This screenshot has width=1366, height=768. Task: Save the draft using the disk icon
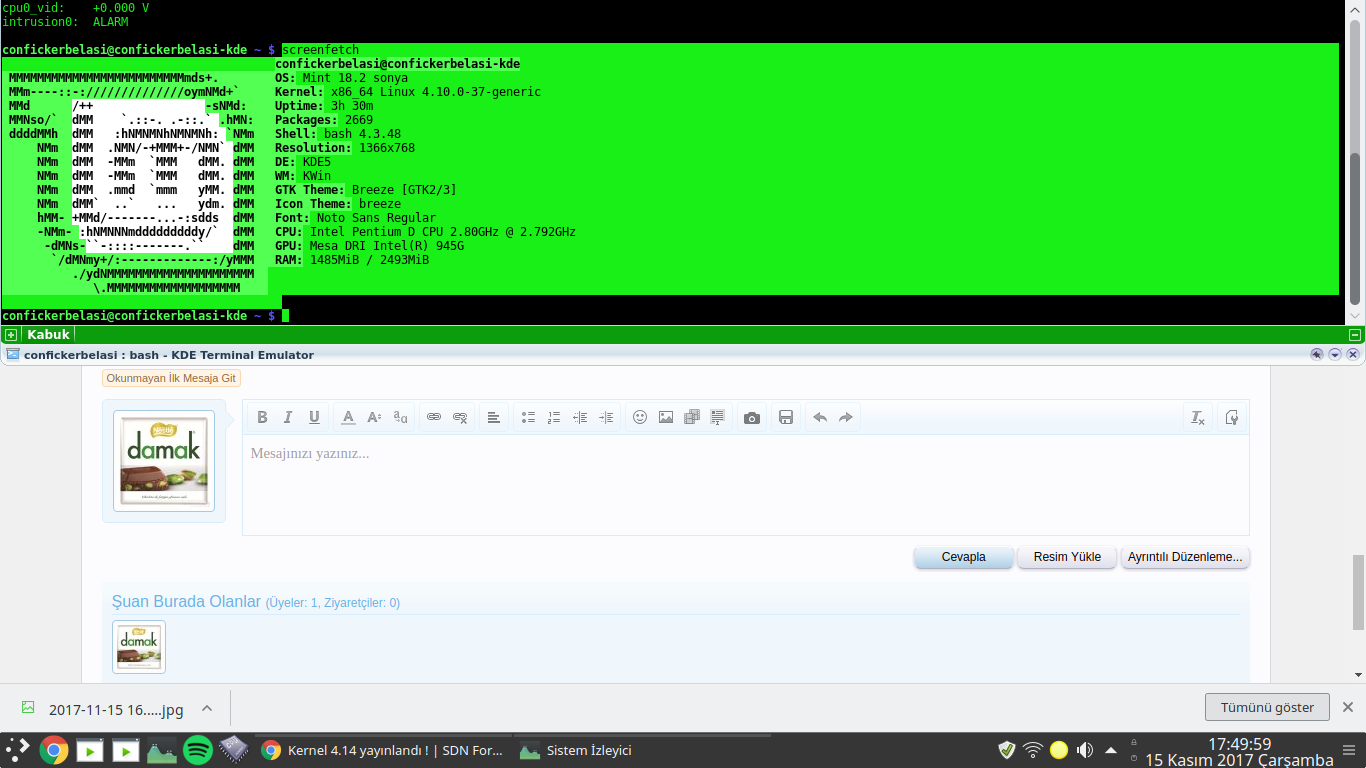(786, 417)
